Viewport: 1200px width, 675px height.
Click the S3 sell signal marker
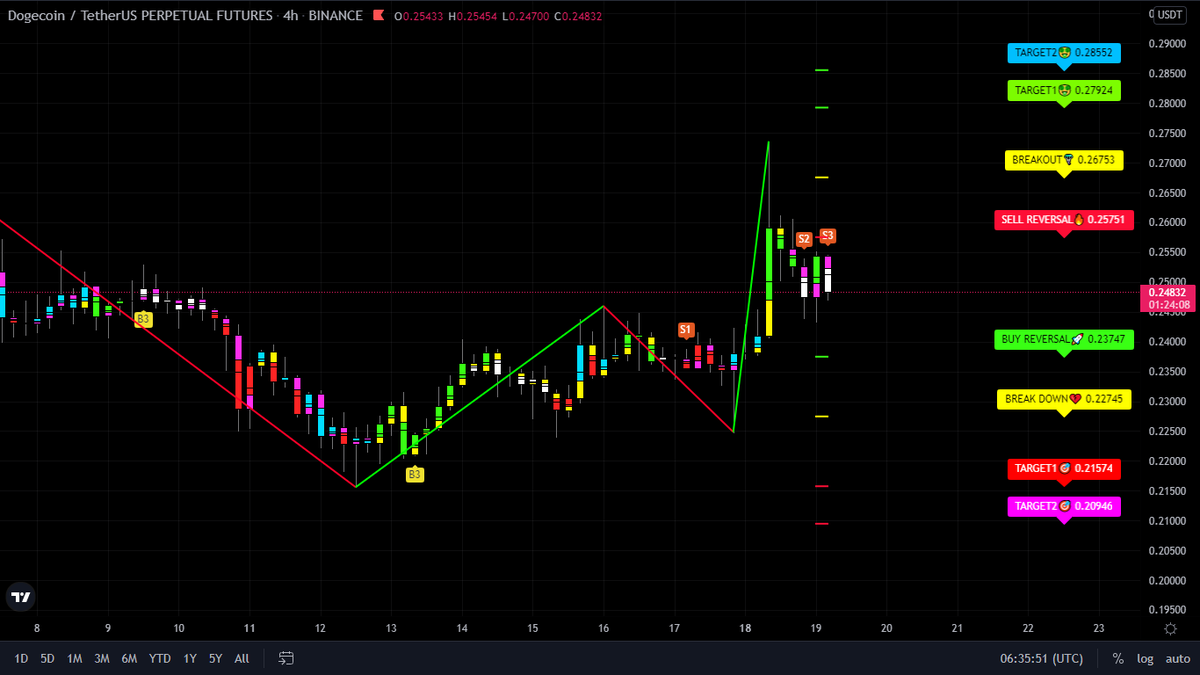(828, 236)
